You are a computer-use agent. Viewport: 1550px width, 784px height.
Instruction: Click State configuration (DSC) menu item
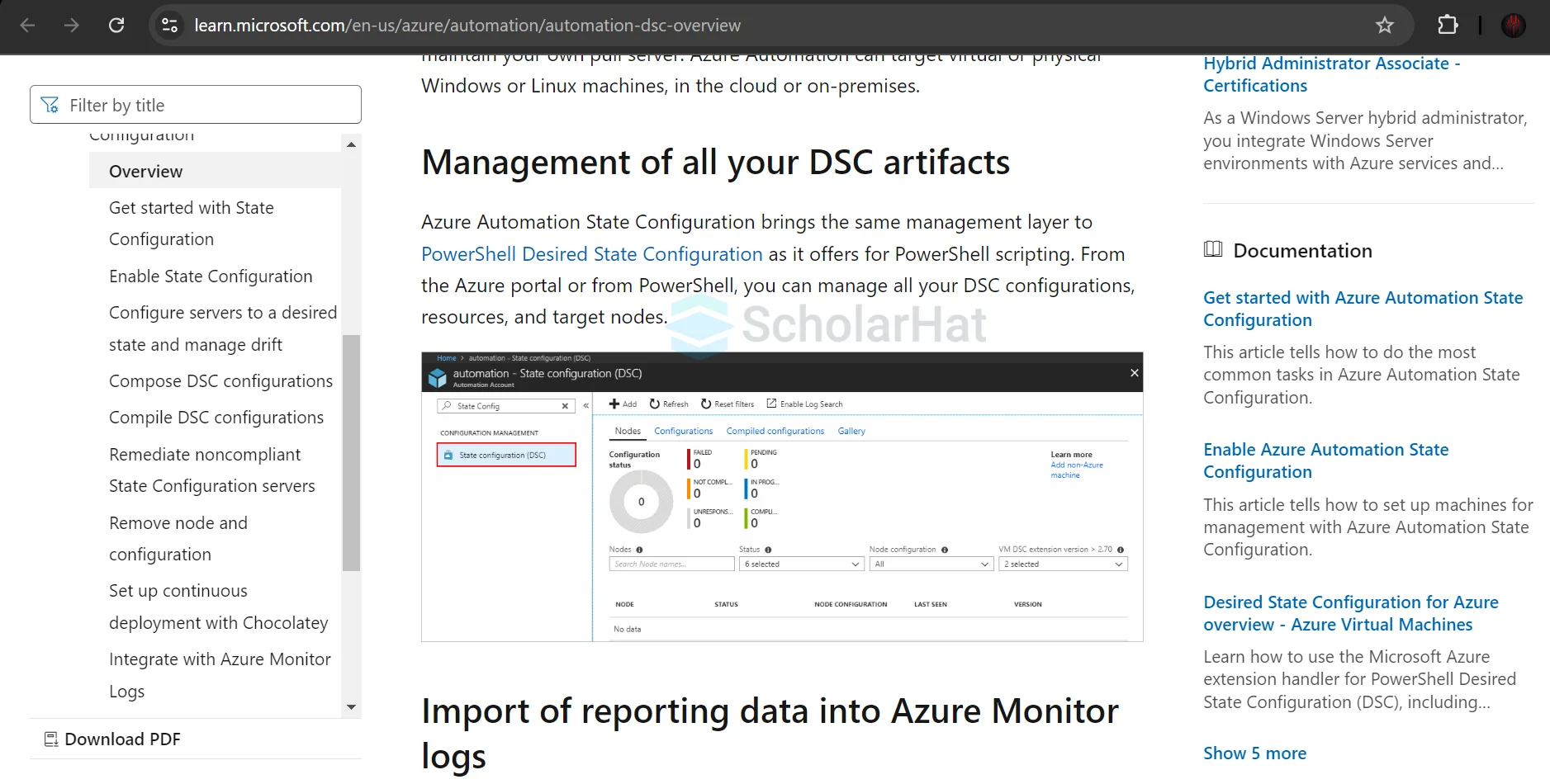(x=506, y=455)
